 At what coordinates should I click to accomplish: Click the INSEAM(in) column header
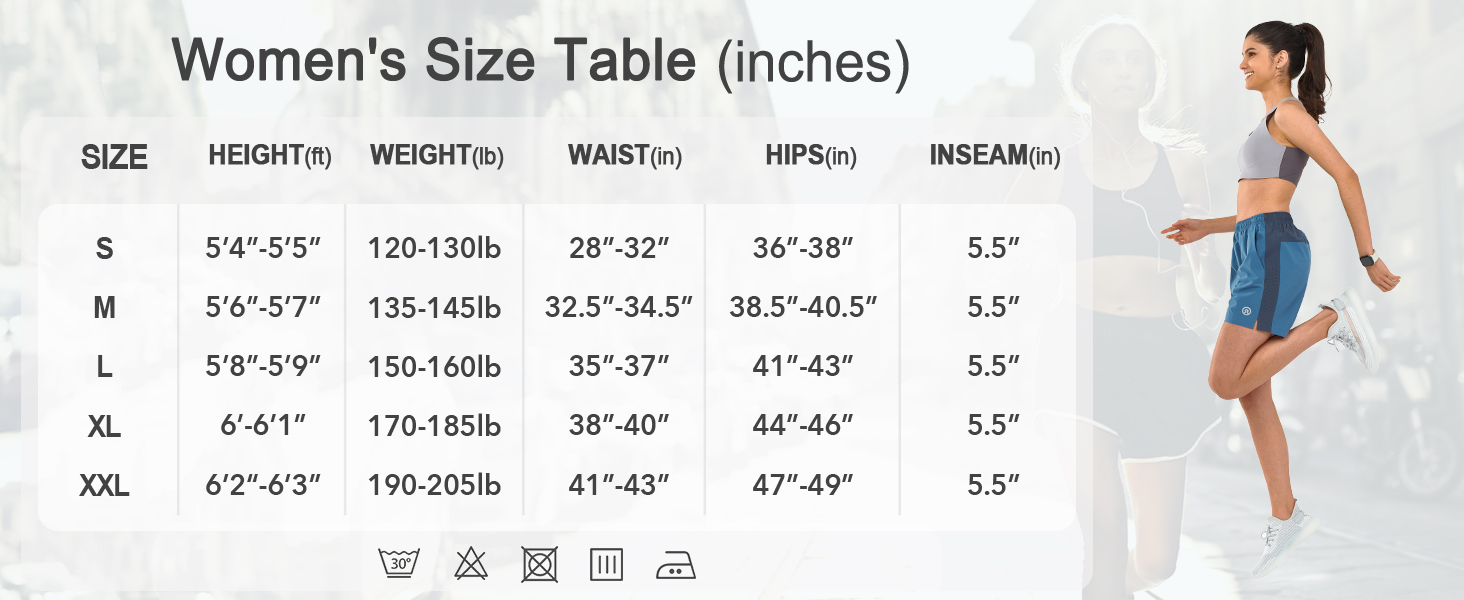pyautogui.click(x=994, y=156)
